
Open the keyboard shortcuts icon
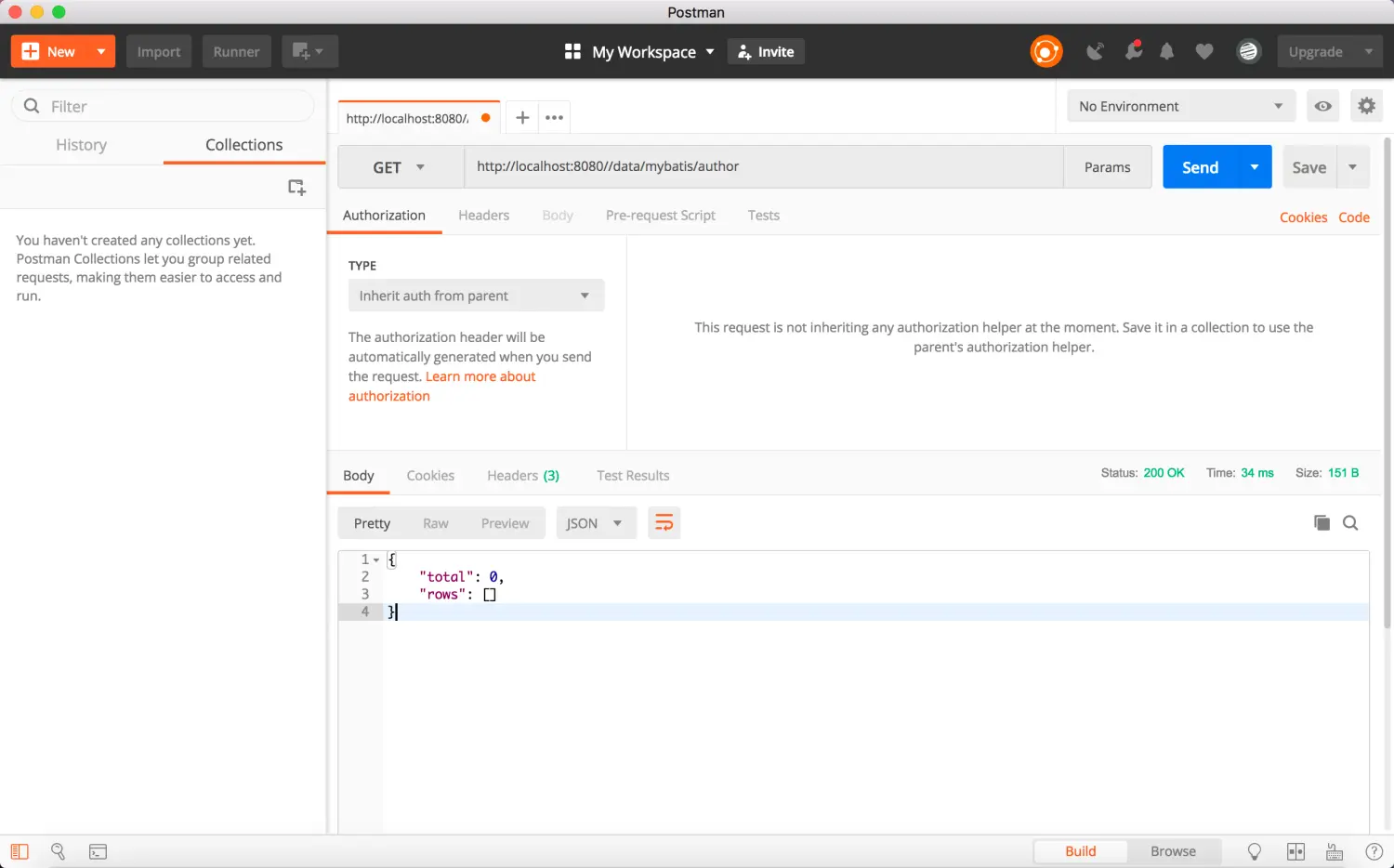tap(1335, 851)
